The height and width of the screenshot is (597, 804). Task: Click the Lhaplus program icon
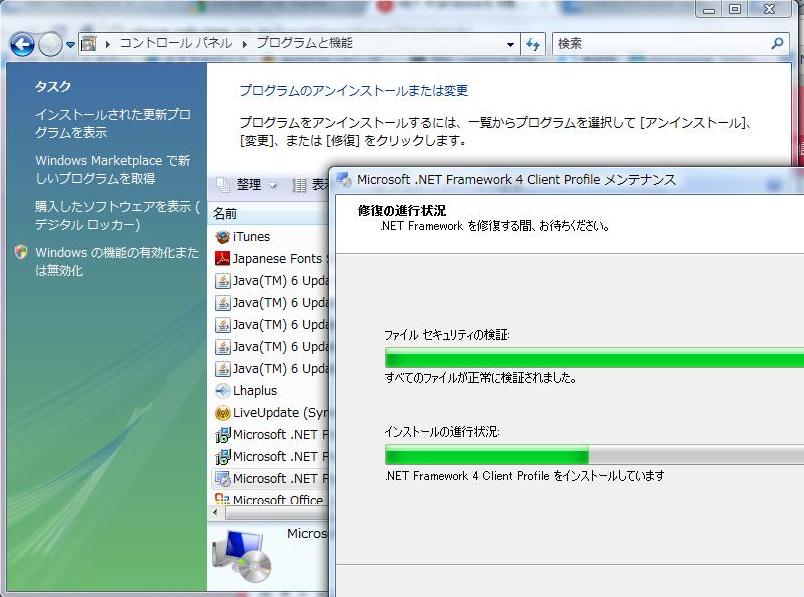pyautogui.click(x=222, y=391)
